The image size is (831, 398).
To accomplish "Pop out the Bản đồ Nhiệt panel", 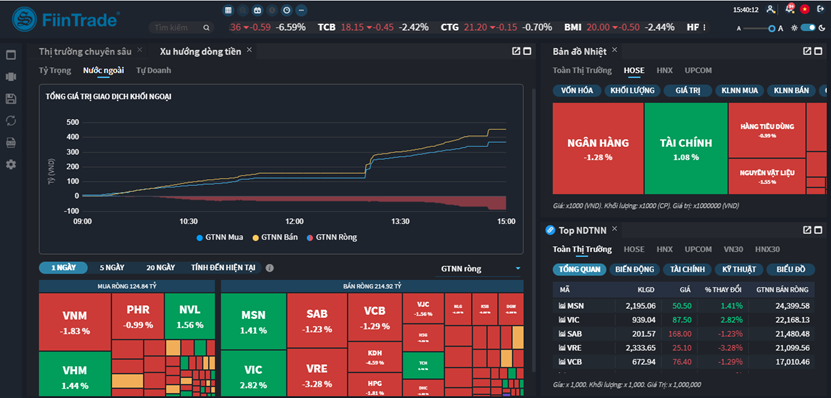I will [807, 51].
